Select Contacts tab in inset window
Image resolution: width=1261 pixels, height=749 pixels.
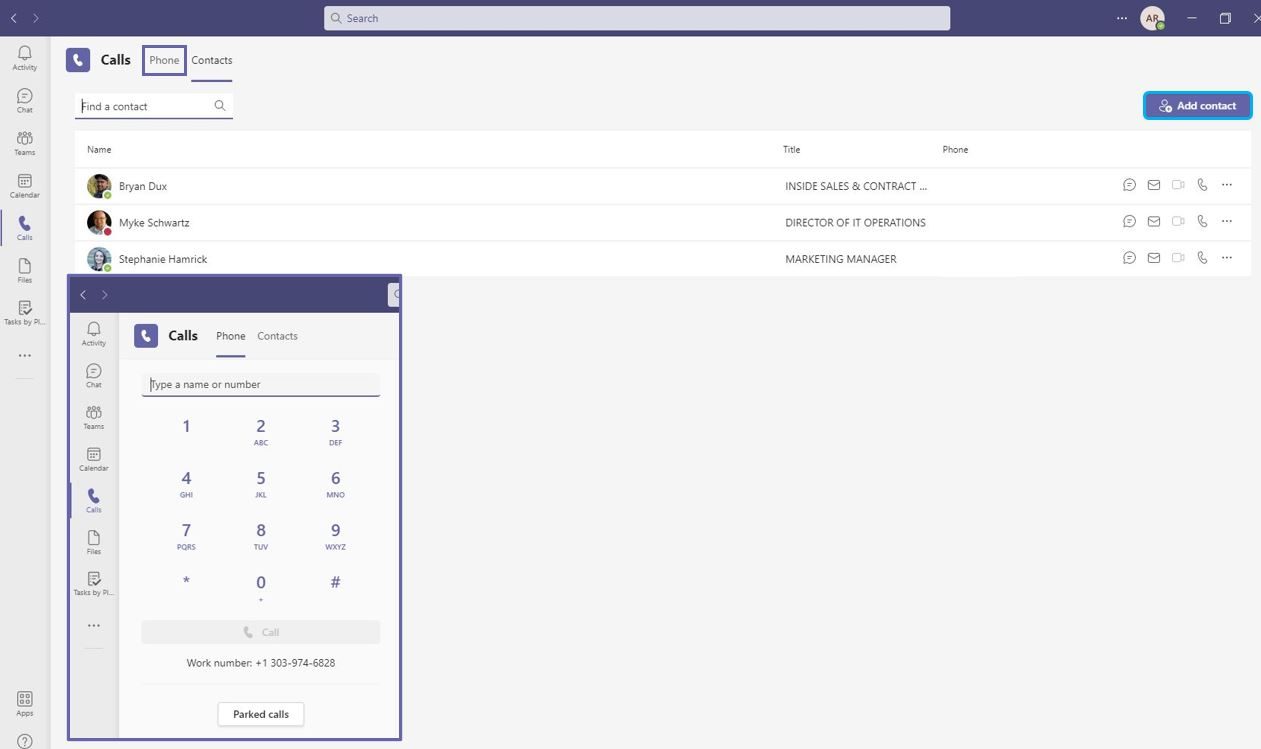click(277, 336)
